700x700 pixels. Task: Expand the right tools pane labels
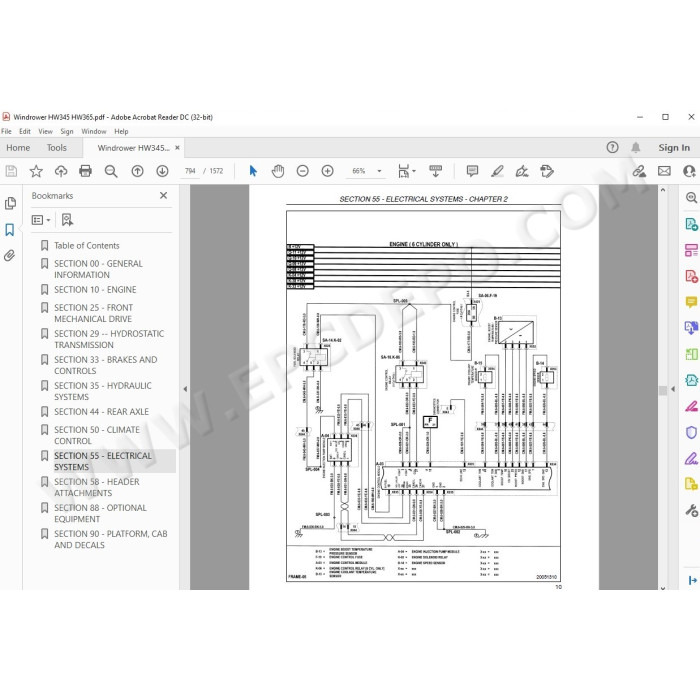(692, 580)
